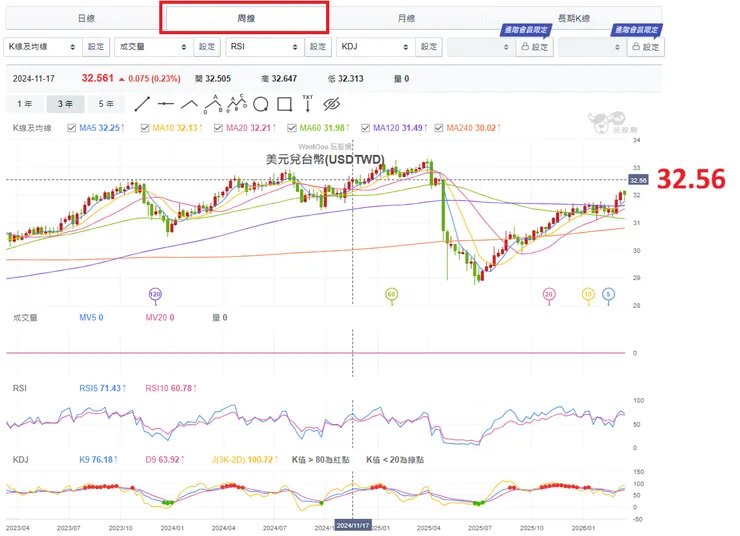The height and width of the screenshot is (536, 740).
Task: Select the 1 年 range button
Action: point(25,104)
